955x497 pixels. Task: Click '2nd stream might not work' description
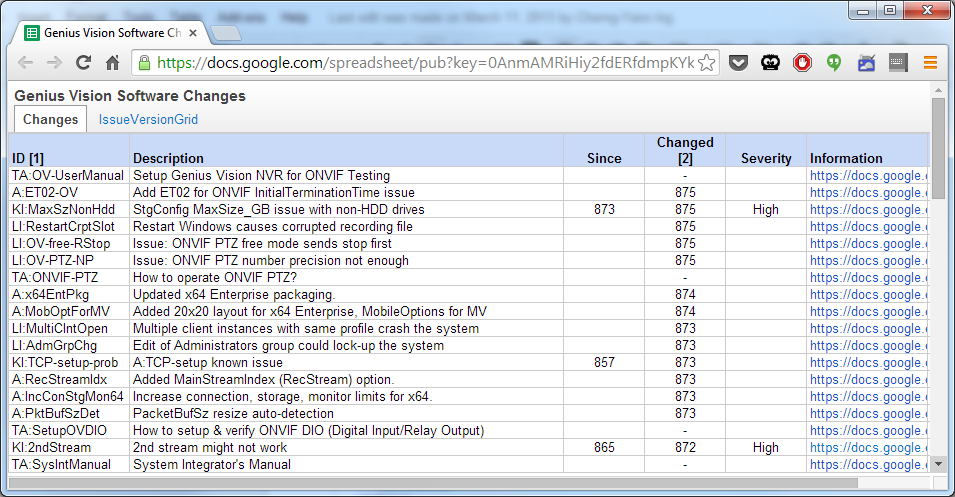[x=210, y=448]
